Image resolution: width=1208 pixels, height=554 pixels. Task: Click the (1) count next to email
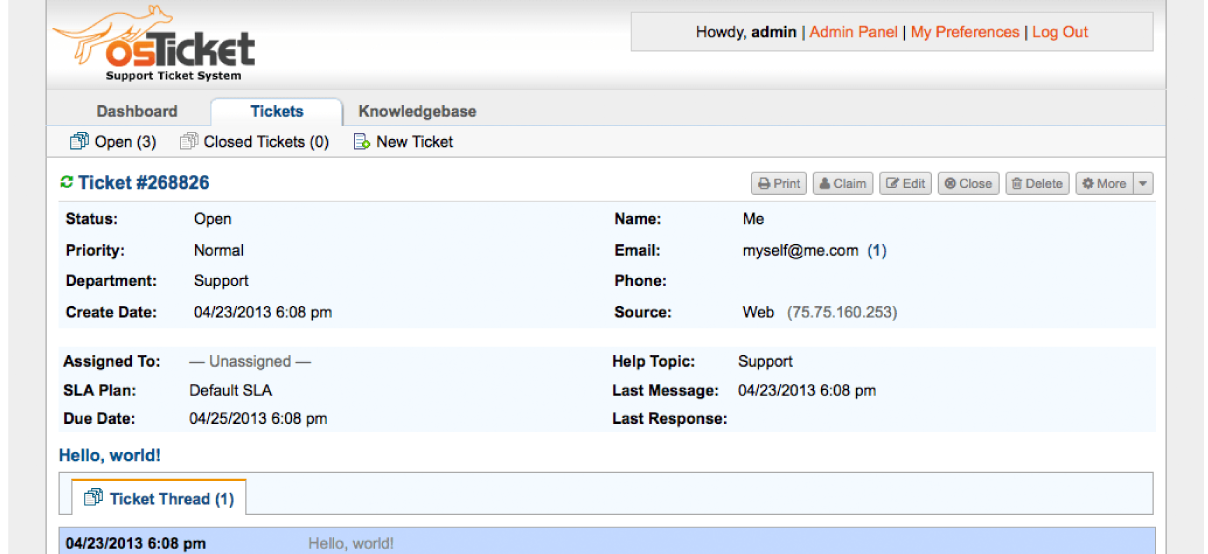tap(877, 251)
